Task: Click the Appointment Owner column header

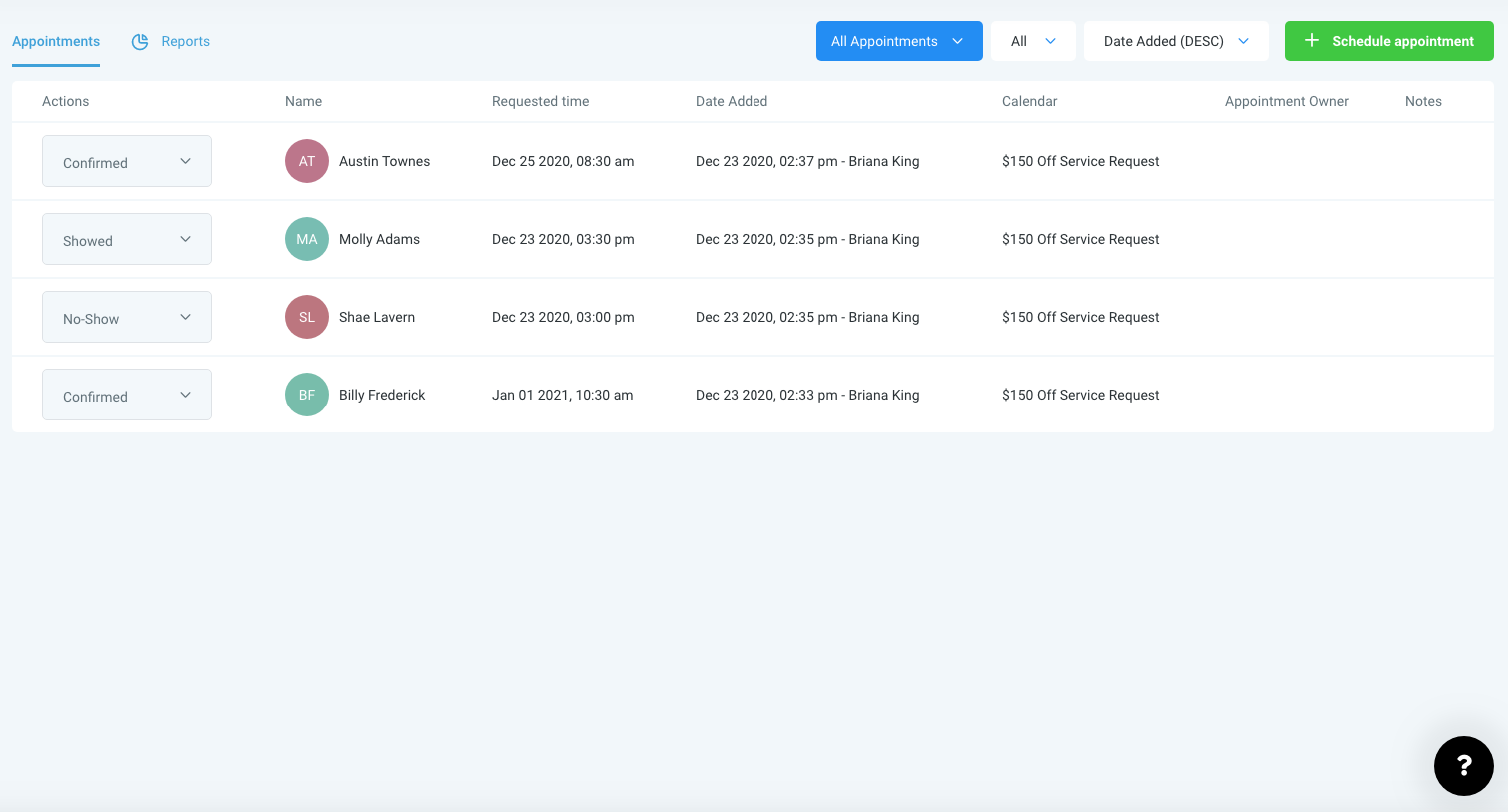Action: (x=1286, y=101)
